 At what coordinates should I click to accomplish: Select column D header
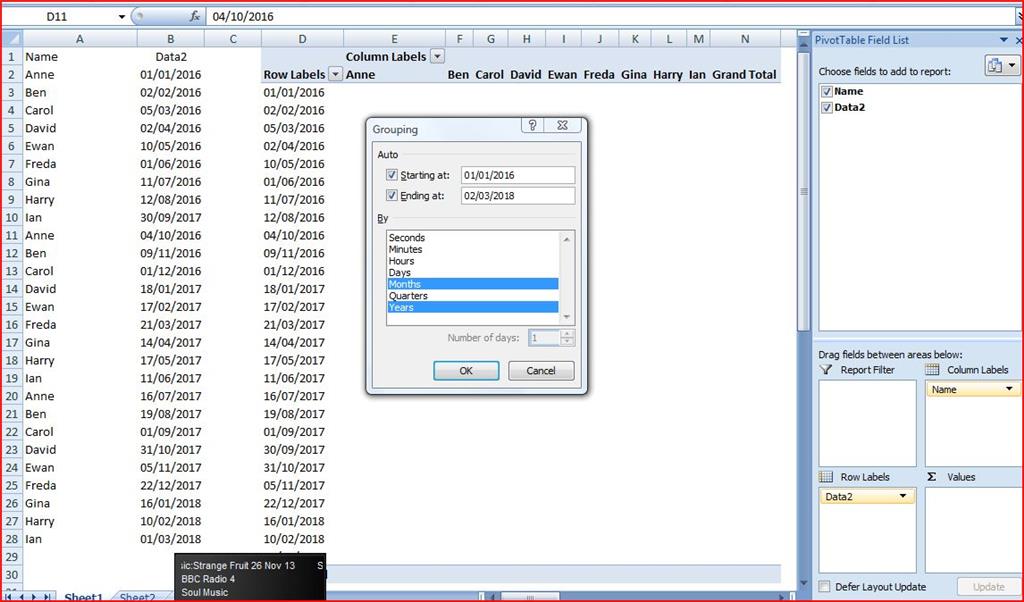click(x=302, y=39)
